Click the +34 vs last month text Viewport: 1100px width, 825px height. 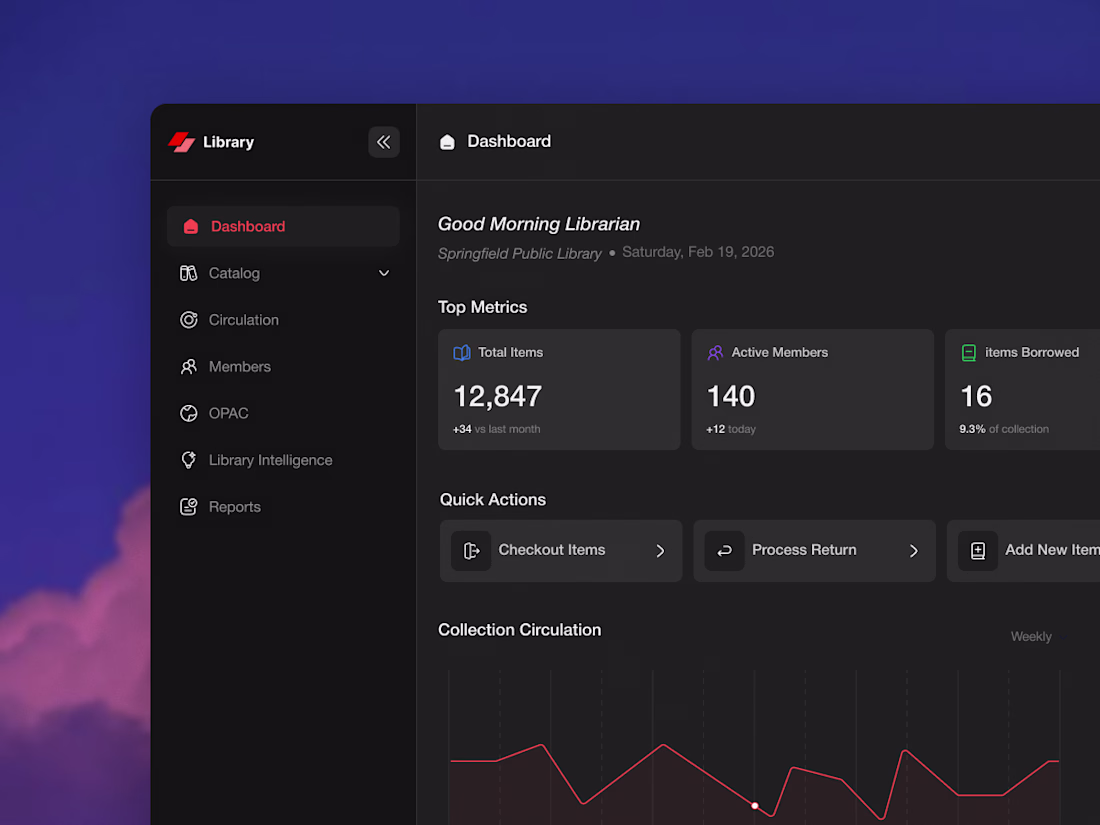[x=497, y=429]
